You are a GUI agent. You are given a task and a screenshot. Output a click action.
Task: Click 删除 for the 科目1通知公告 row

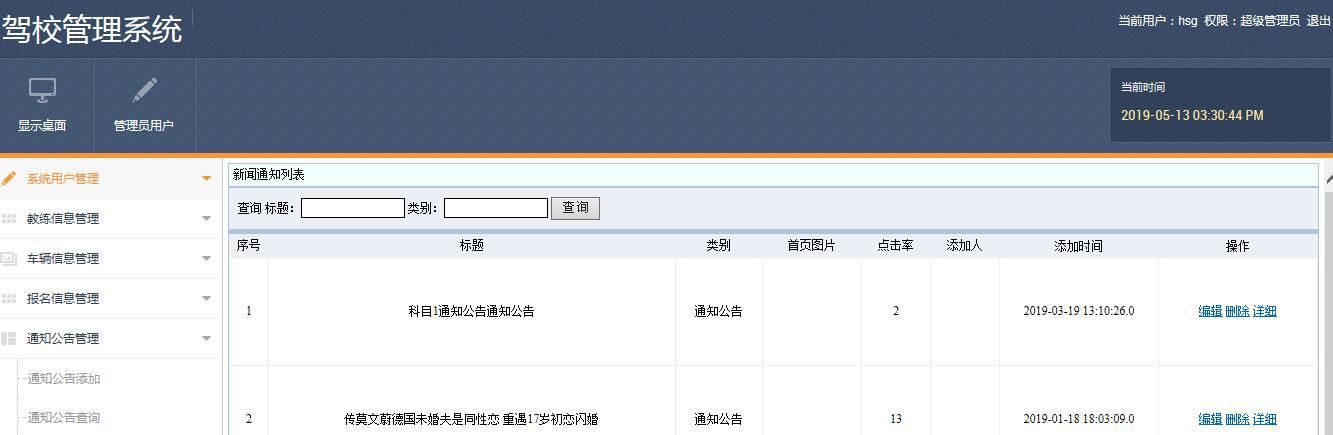coord(1237,311)
